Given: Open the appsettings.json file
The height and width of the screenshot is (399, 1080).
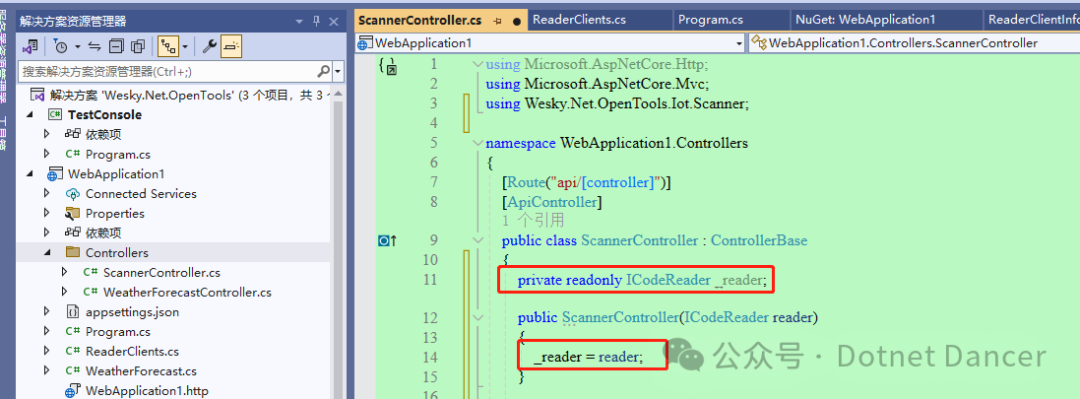Looking at the screenshot, I should 132,312.
